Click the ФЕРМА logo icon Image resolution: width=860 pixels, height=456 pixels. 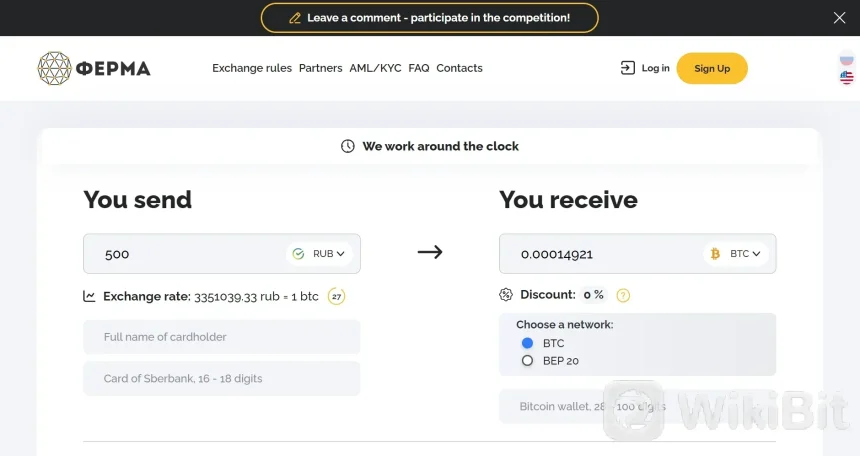pyautogui.click(x=54, y=68)
